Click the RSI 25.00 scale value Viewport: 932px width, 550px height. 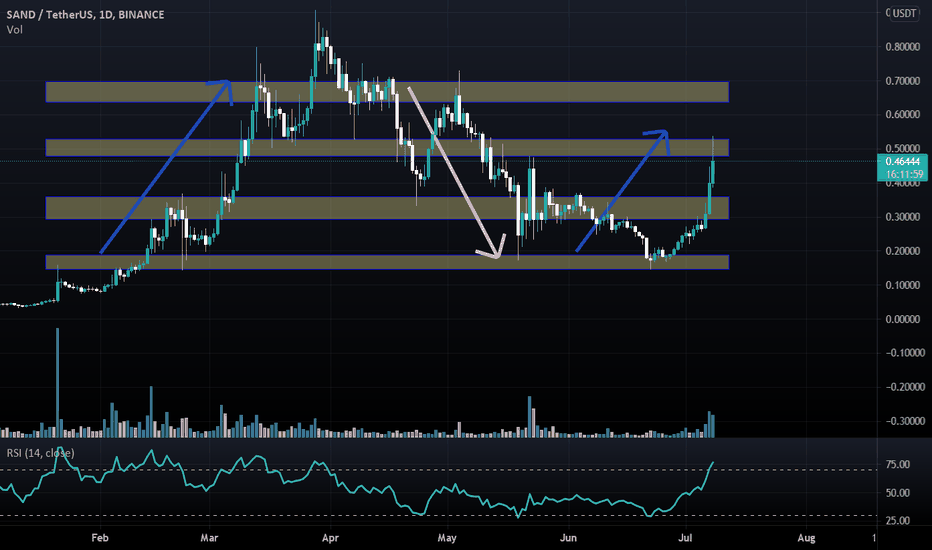pos(898,521)
